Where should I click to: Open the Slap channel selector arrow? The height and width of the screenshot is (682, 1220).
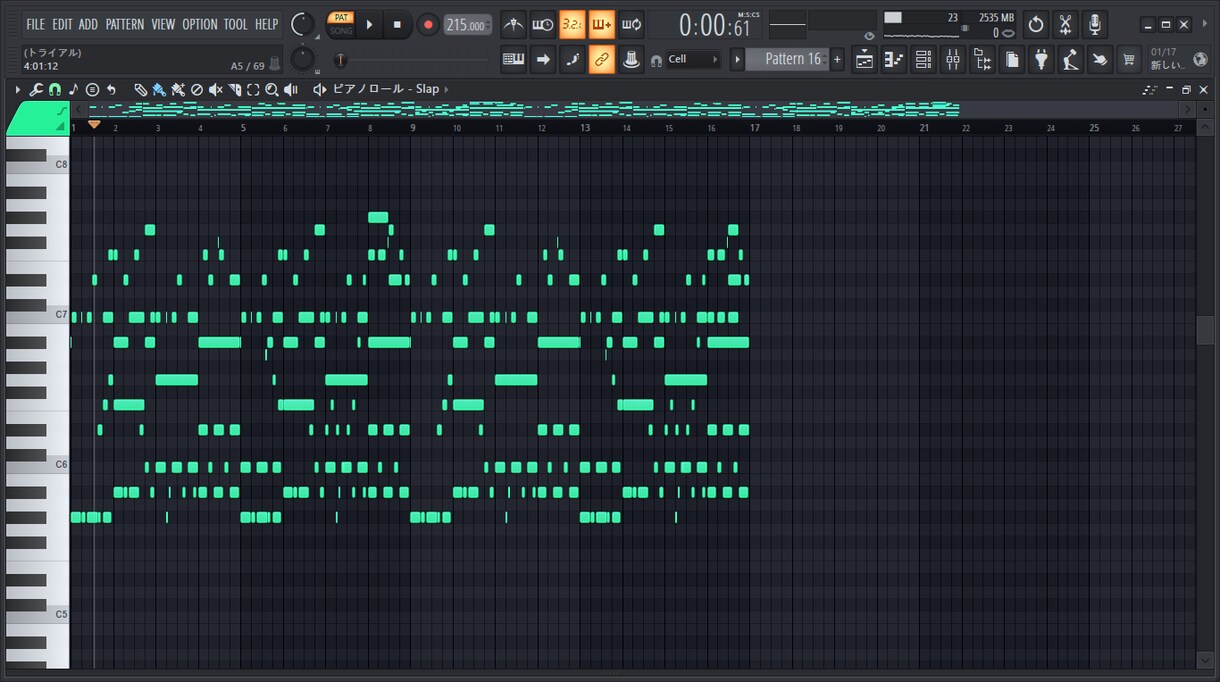pos(446,89)
